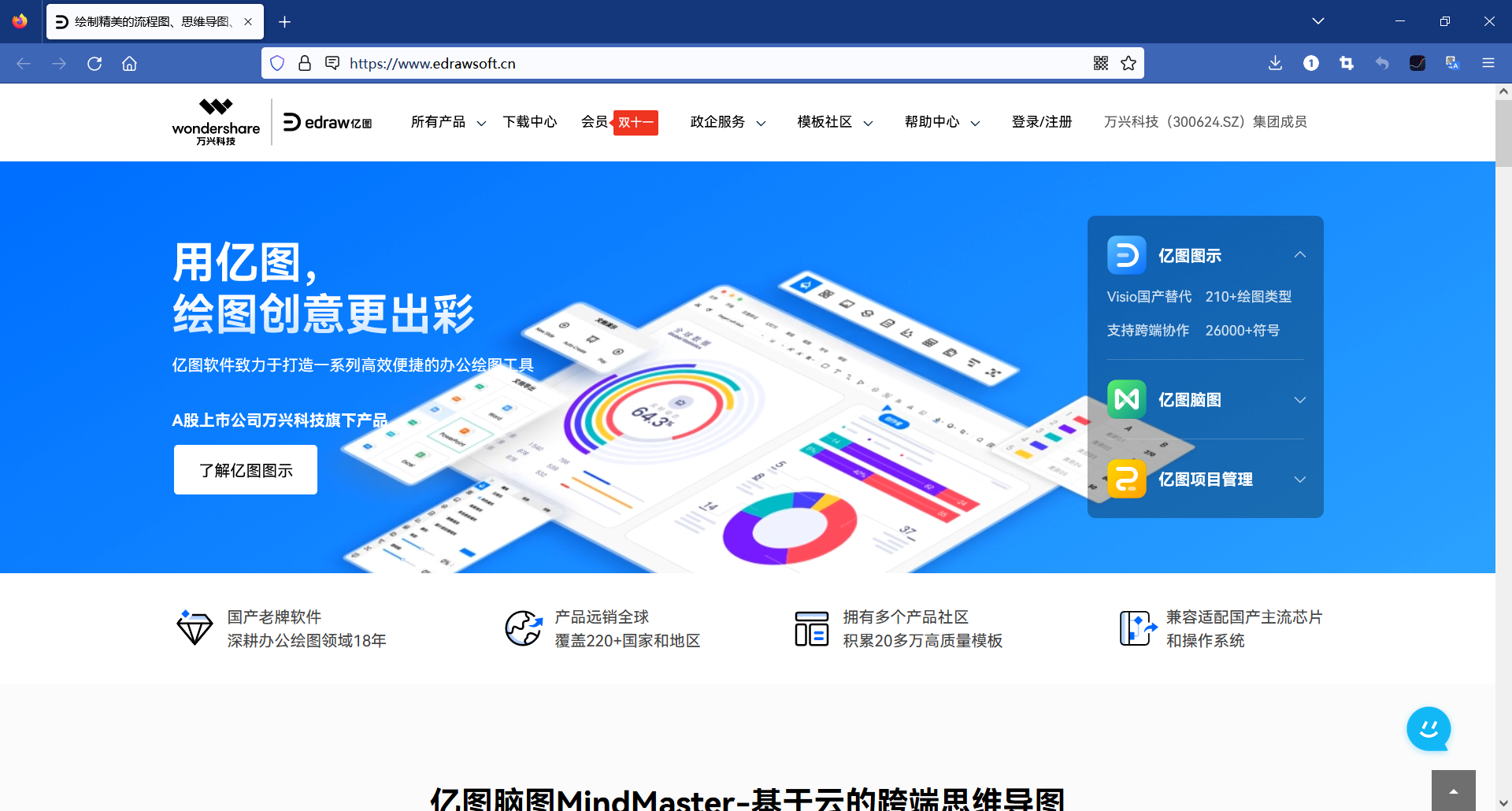The height and width of the screenshot is (811, 1512).
Task: Collapse the 亿图图示 panel chevron
Action: pos(1300,255)
